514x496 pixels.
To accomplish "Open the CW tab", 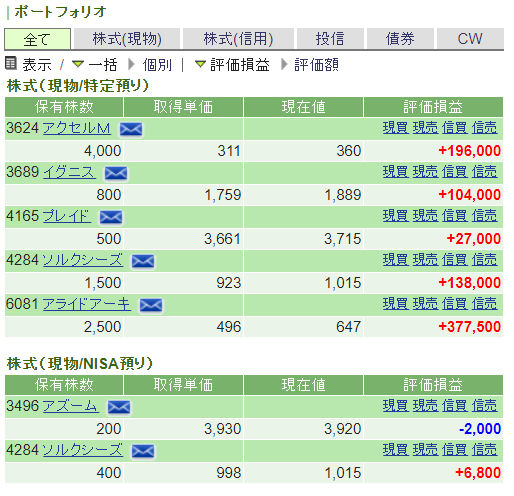I will 470,39.
